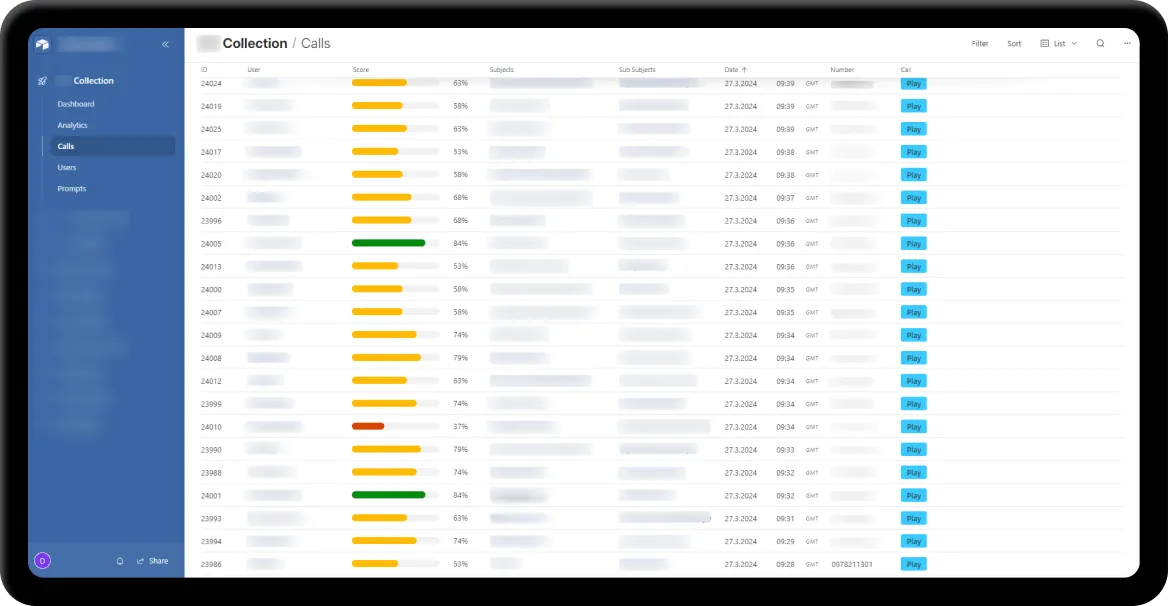Click the Date column header label
Image resolution: width=1168 pixels, height=606 pixels.
click(x=731, y=70)
